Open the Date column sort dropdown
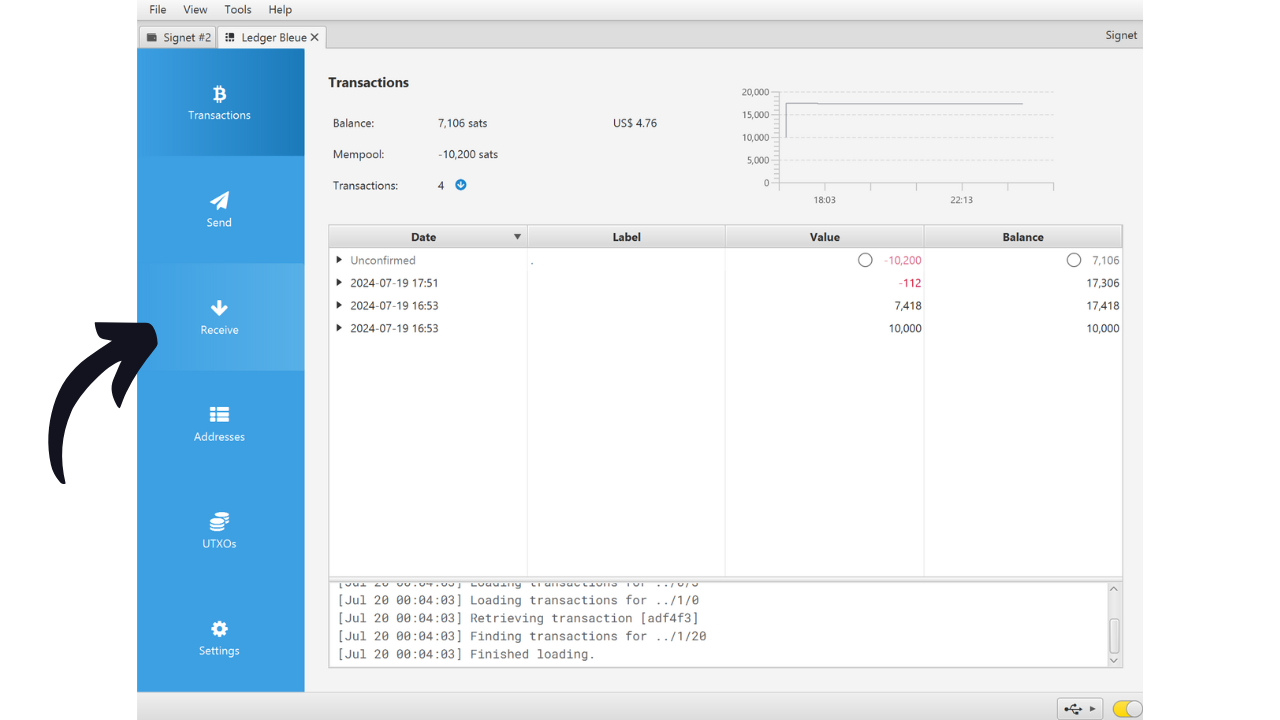 517,236
